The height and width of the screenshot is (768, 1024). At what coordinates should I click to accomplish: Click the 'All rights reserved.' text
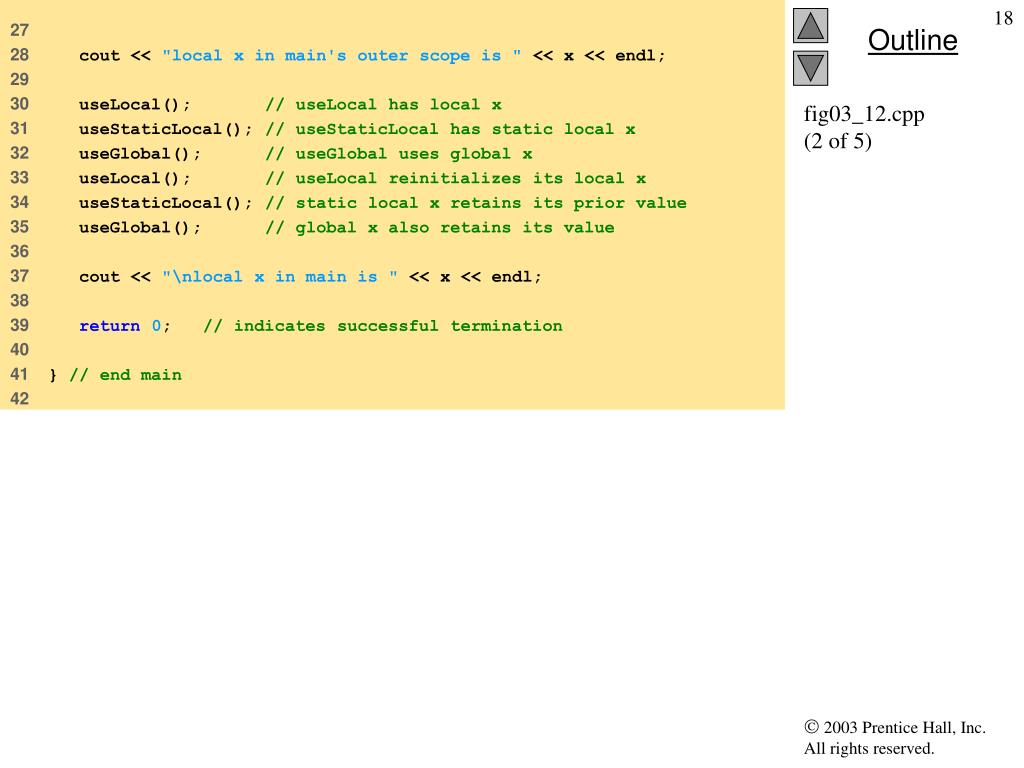click(x=869, y=748)
